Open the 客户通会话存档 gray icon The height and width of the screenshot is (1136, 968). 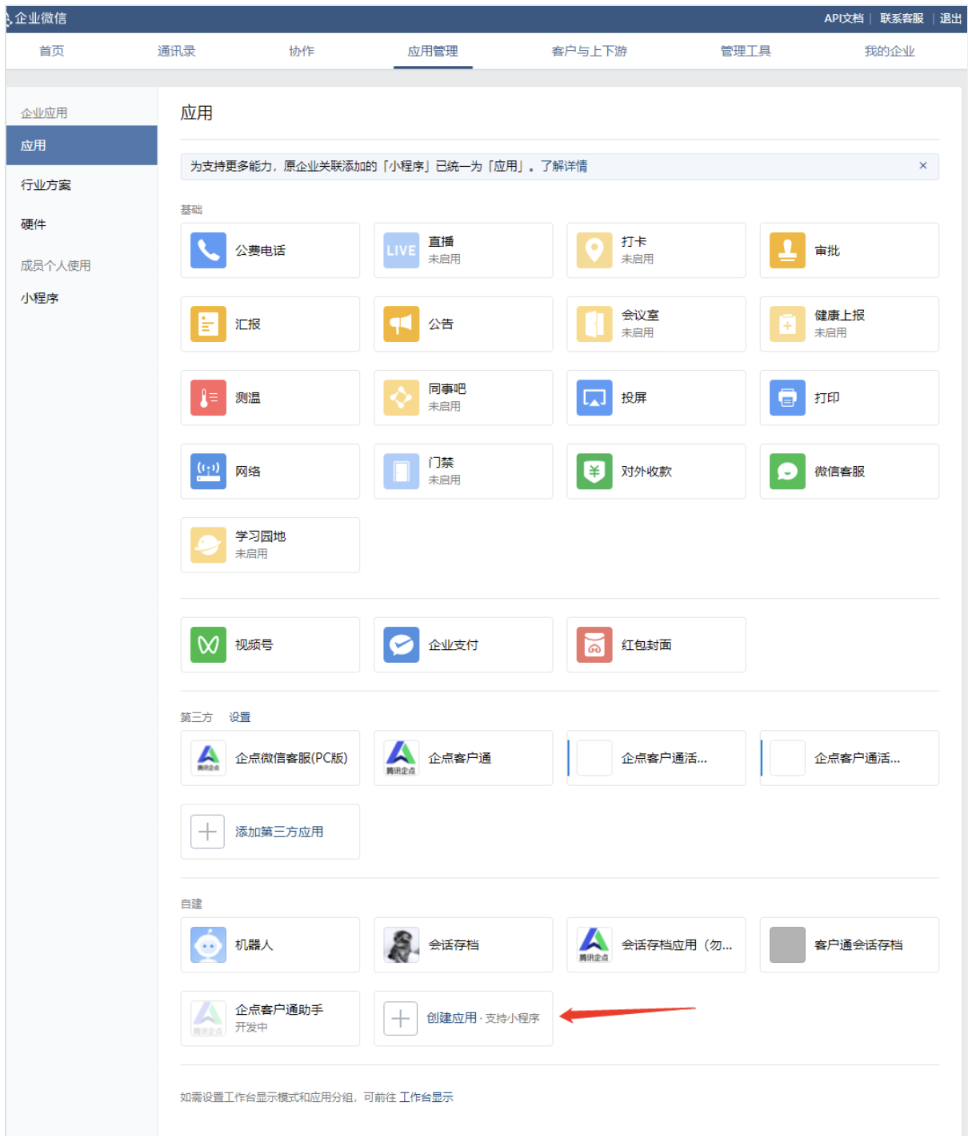click(x=787, y=945)
